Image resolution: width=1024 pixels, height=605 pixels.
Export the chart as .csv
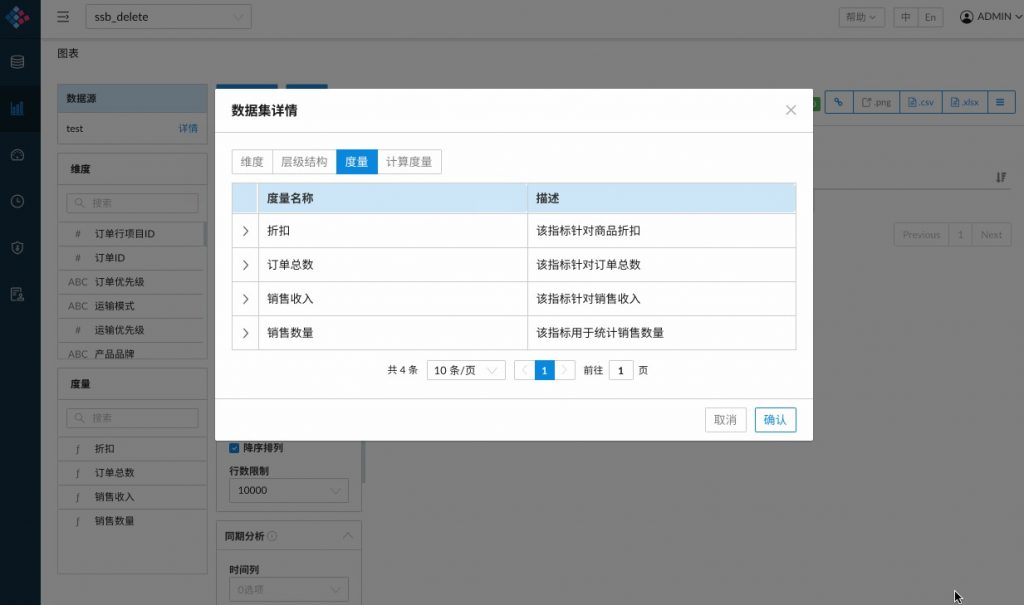[x=920, y=102]
